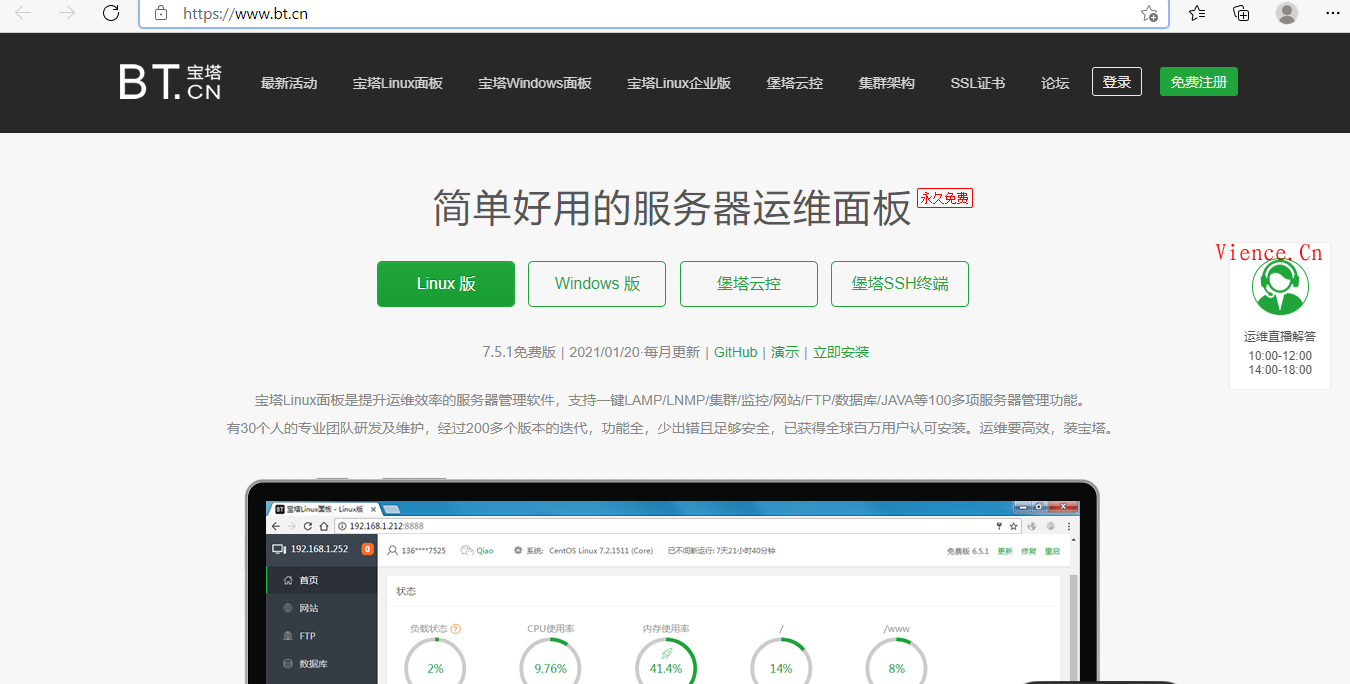This screenshot has width=1350, height=684.
Task: Click the green 免费注册 button
Action: click(1198, 82)
